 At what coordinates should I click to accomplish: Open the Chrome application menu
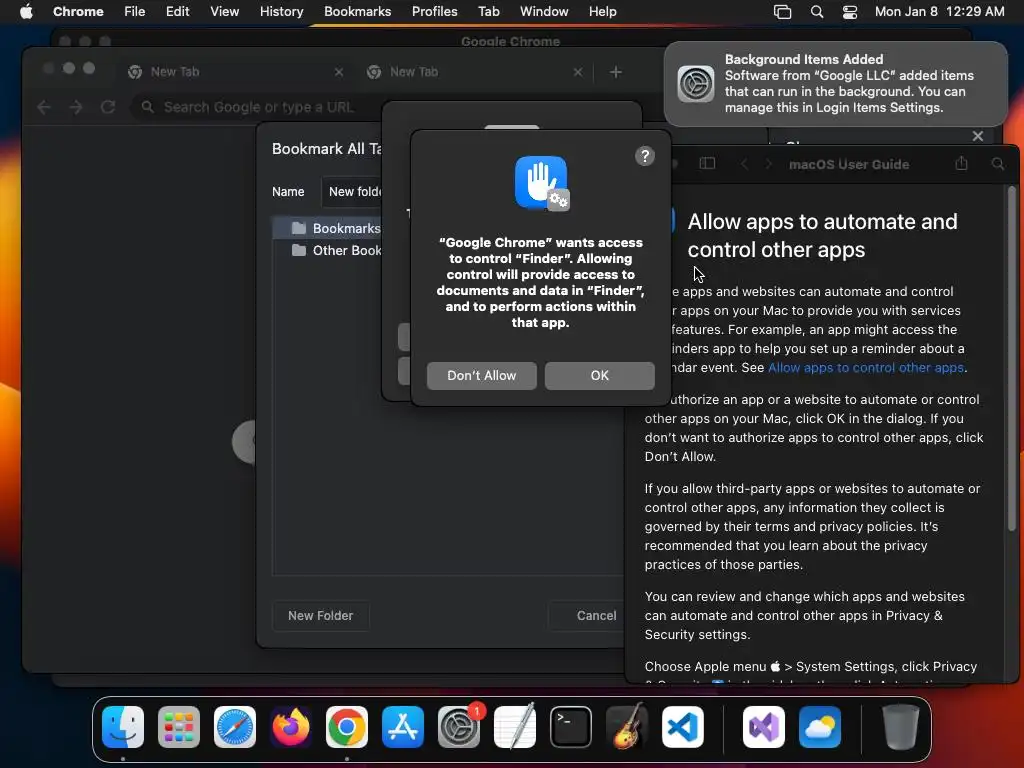(78, 11)
